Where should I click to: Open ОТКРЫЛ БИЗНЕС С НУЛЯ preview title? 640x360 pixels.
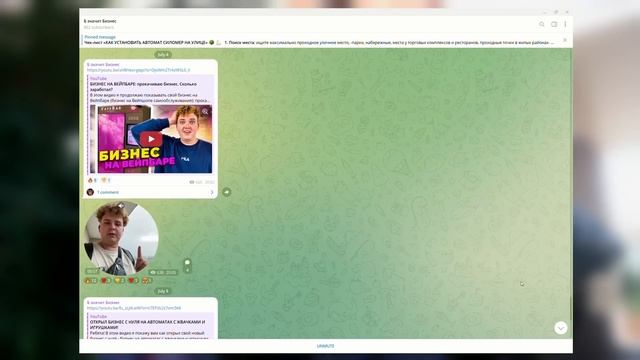click(x=147, y=324)
